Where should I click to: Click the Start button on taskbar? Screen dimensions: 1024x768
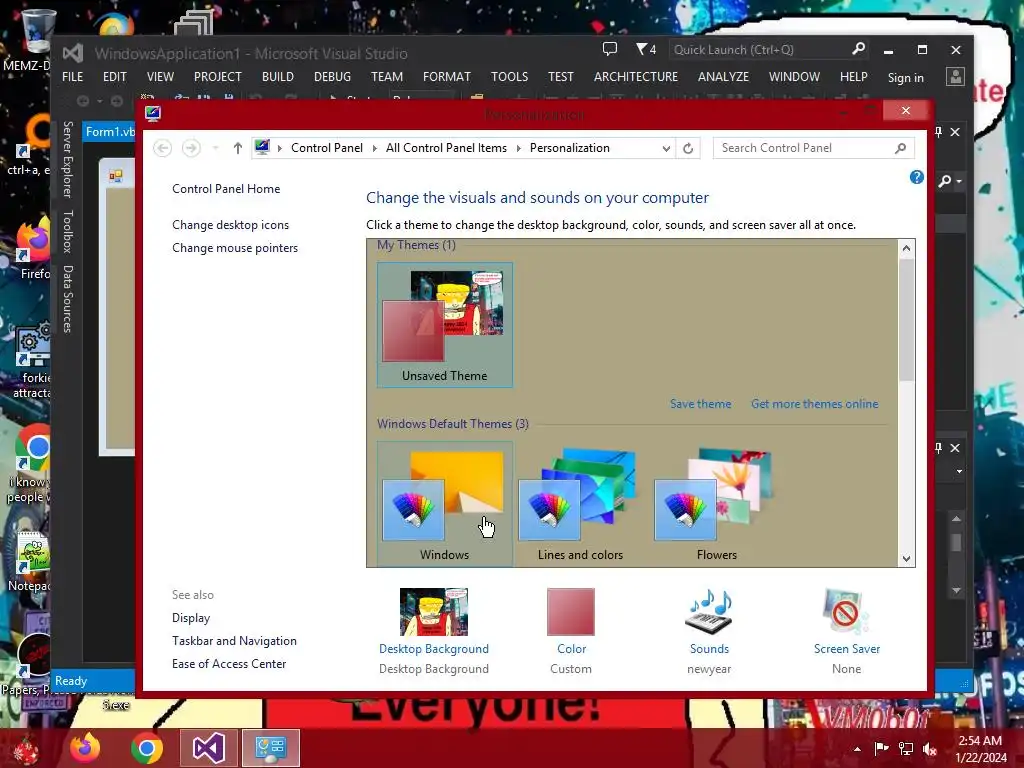25,749
